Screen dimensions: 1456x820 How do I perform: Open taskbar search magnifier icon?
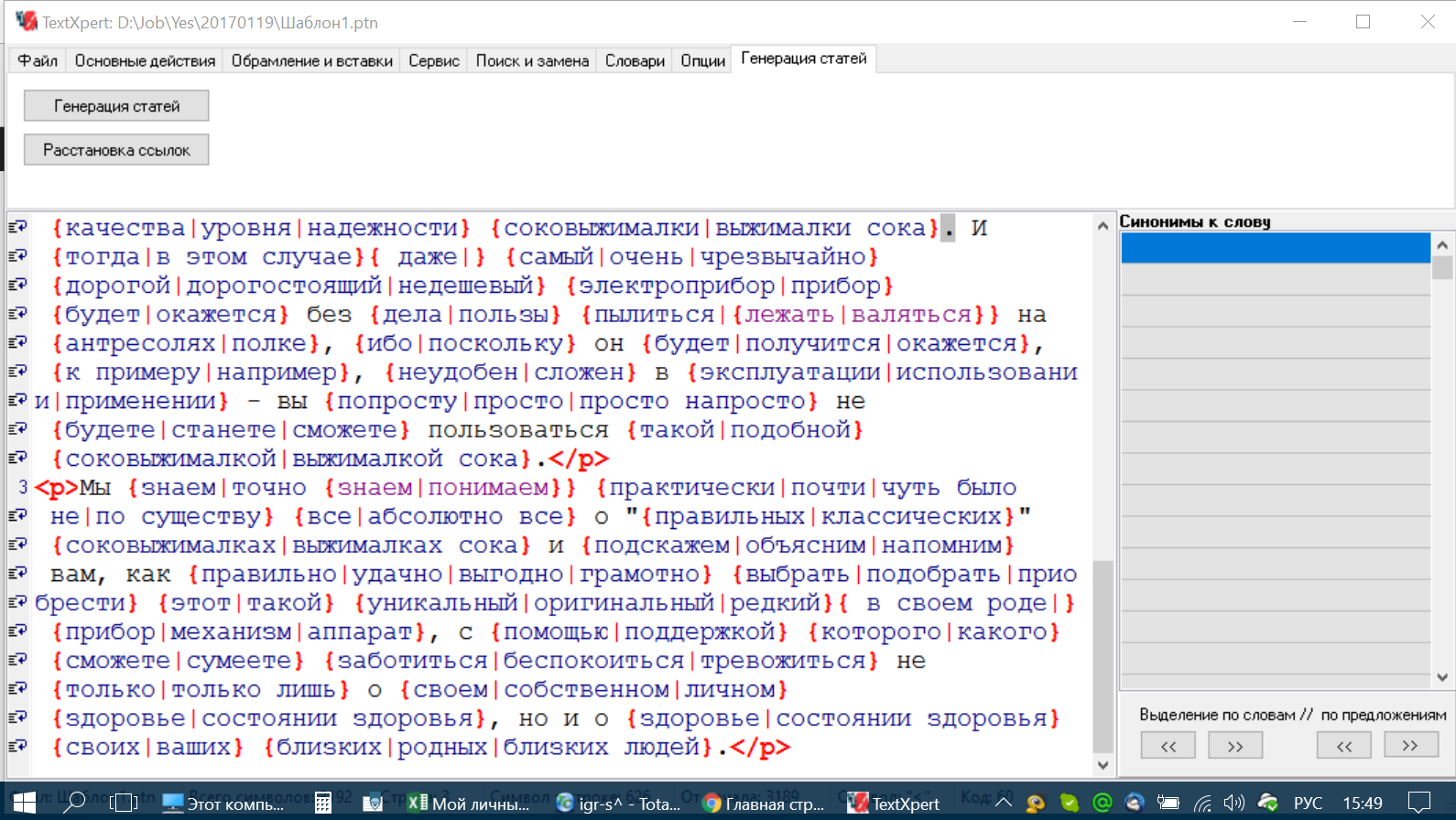(74, 803)
